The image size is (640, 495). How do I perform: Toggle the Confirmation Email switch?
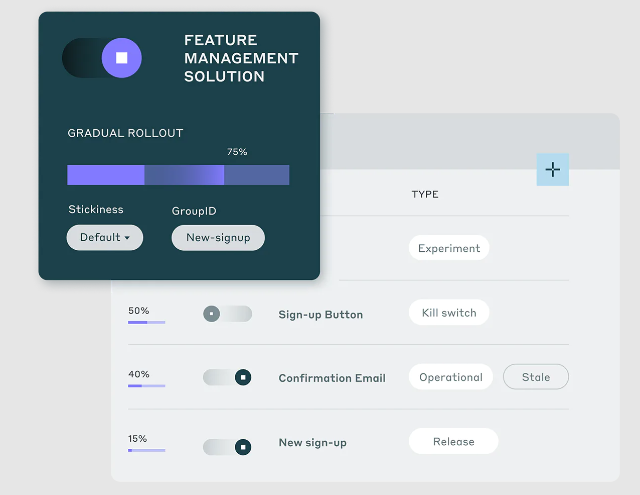(227, 377)
